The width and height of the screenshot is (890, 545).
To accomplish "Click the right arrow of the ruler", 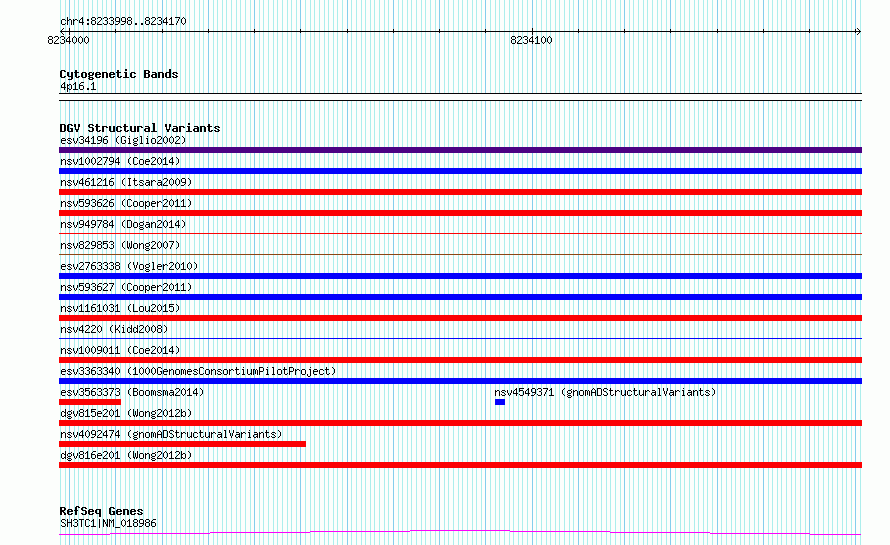I will pyautogui.click(x=858, y=32).
